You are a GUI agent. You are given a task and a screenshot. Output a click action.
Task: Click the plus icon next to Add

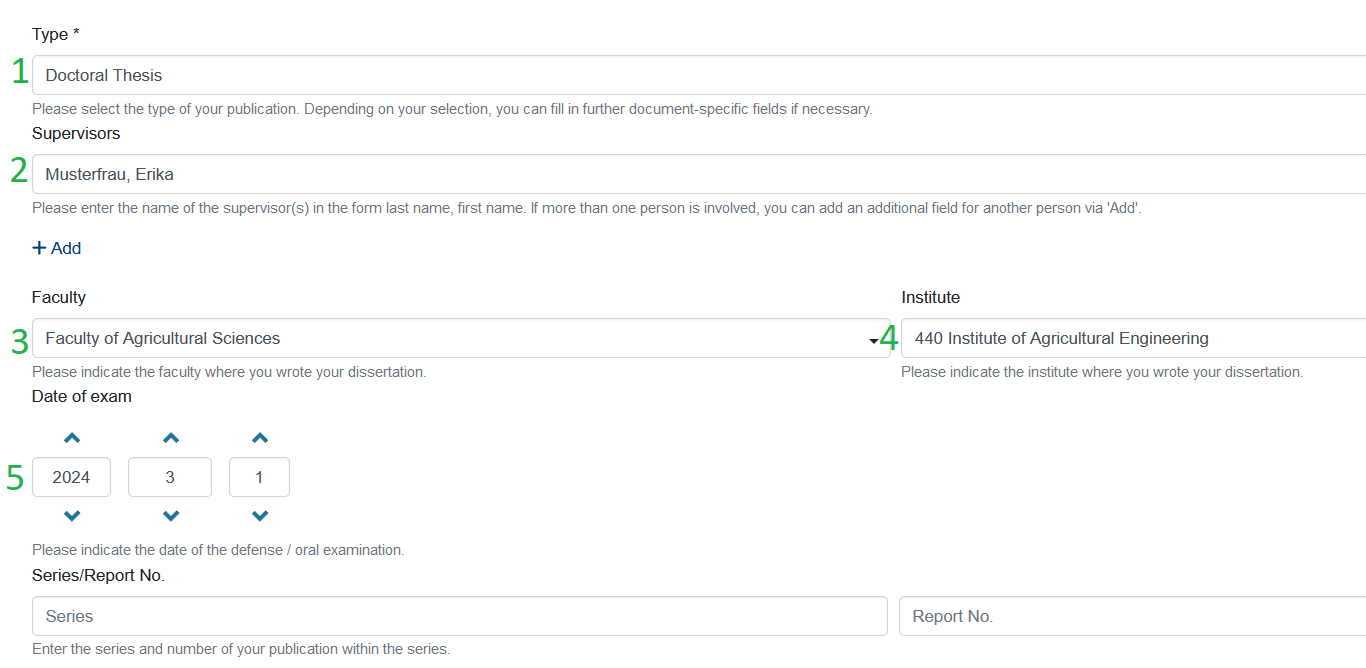tap(39, 248)
